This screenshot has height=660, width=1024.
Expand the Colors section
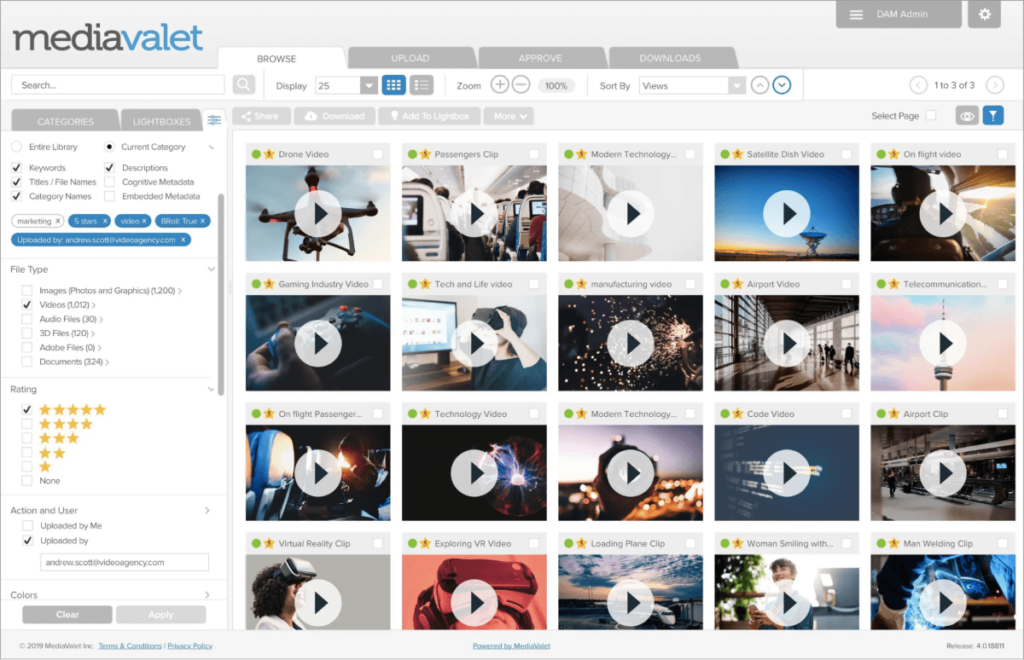207,595
